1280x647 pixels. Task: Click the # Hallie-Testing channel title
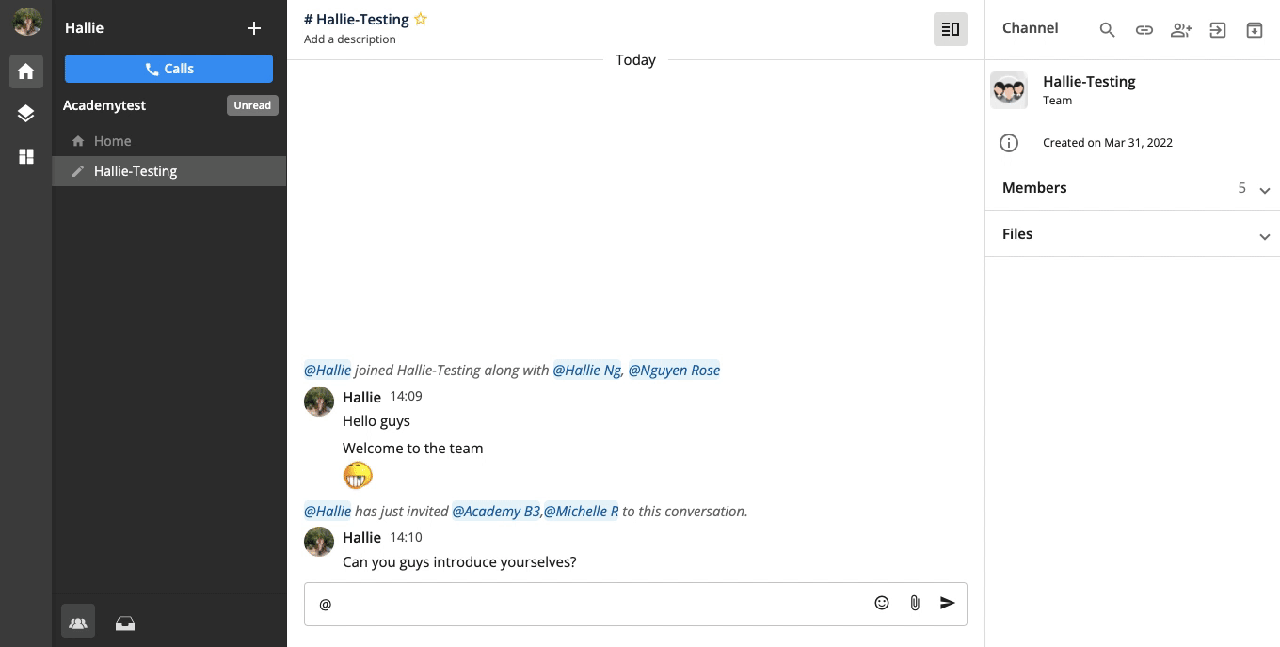click(356, 19)
